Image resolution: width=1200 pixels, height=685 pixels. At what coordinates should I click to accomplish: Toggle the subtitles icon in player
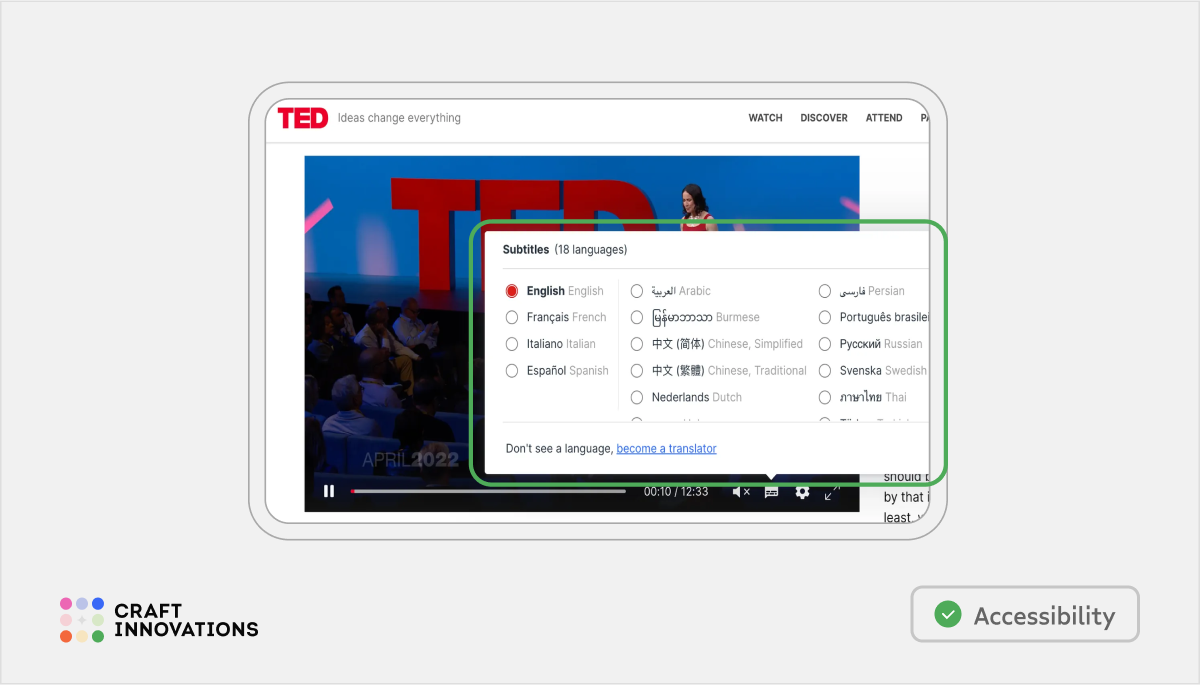[771, 492]
